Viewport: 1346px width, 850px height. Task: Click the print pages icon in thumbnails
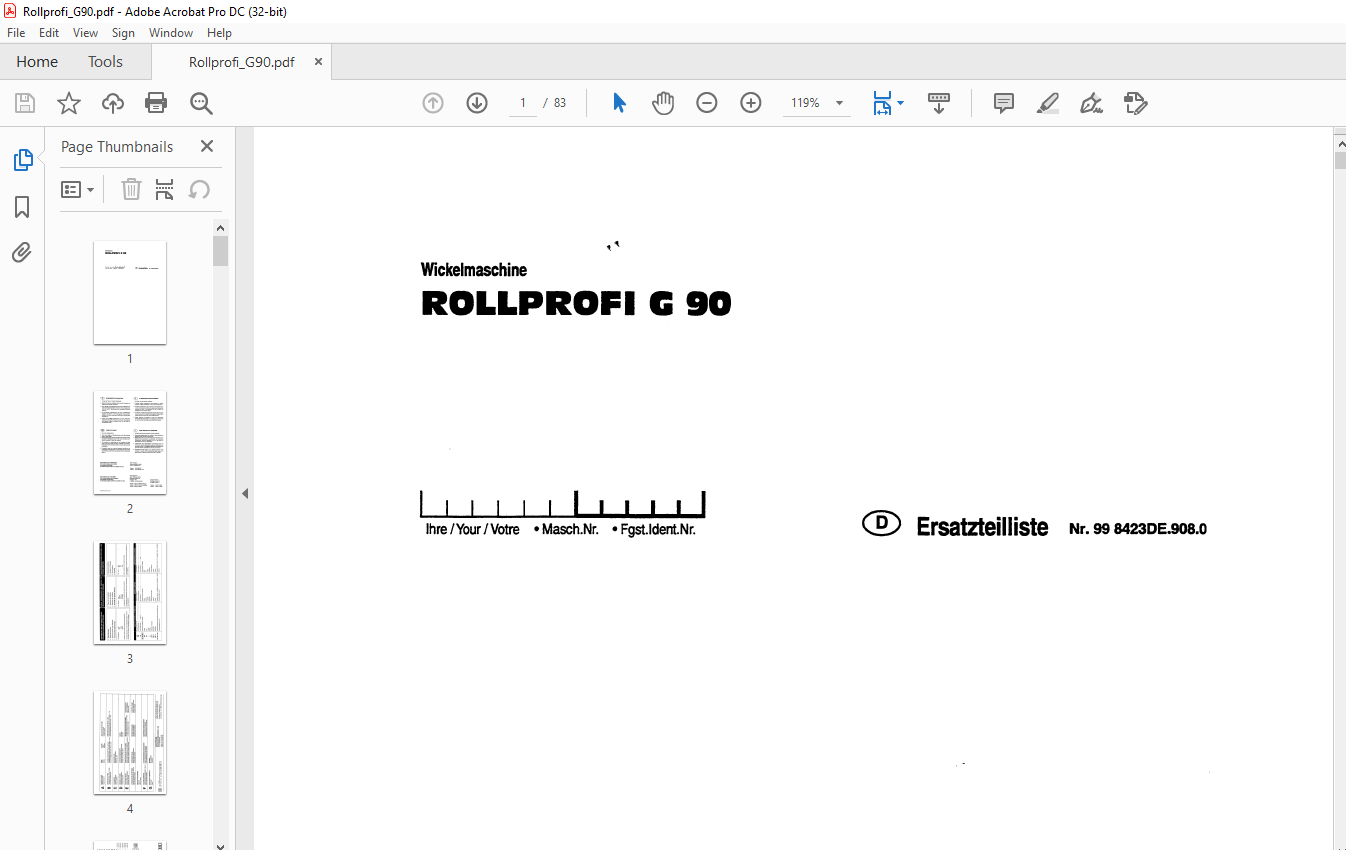[165, 189]
